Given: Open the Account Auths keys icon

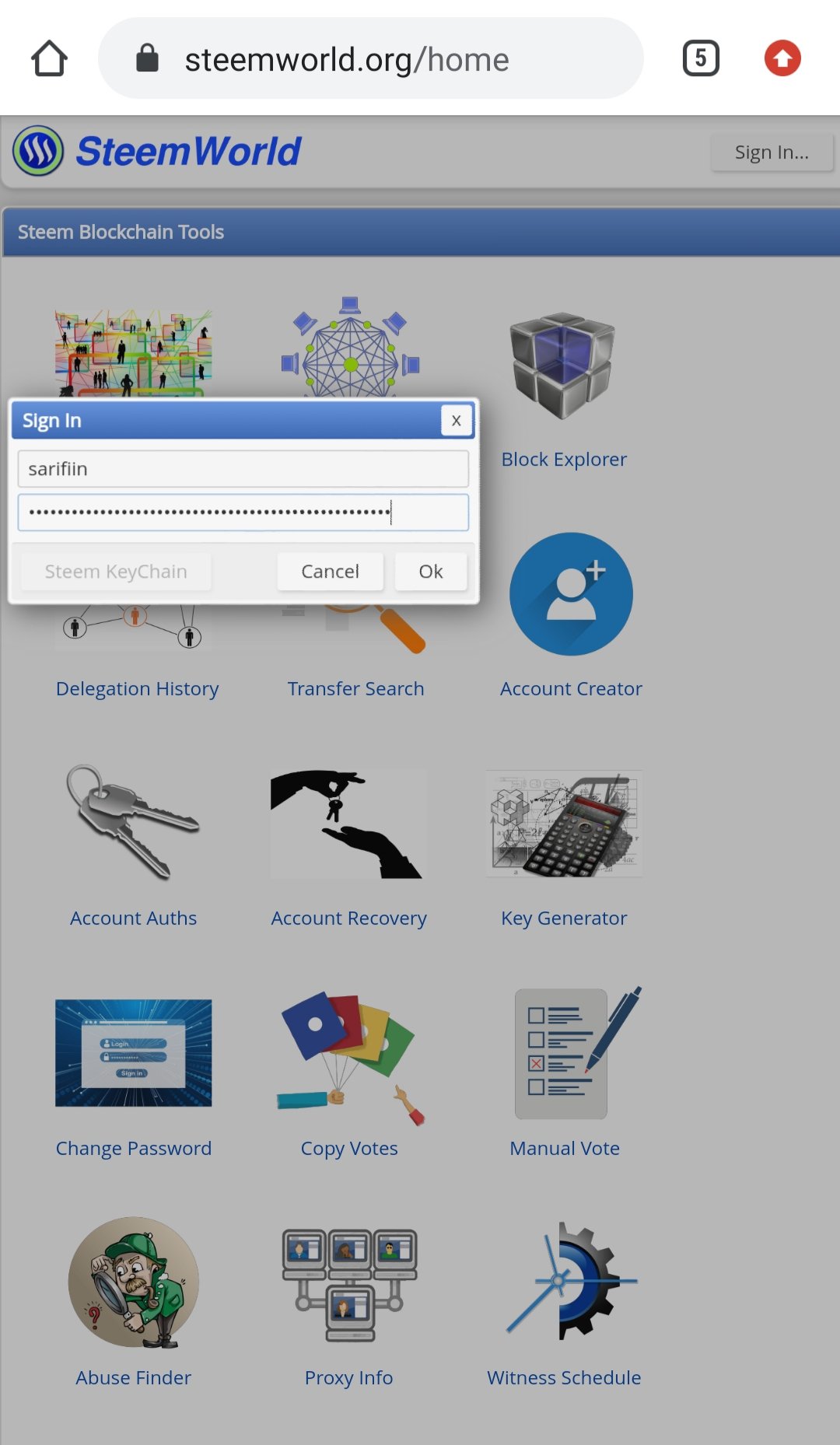Looking at the screenshot, I should tap(133, 822).
